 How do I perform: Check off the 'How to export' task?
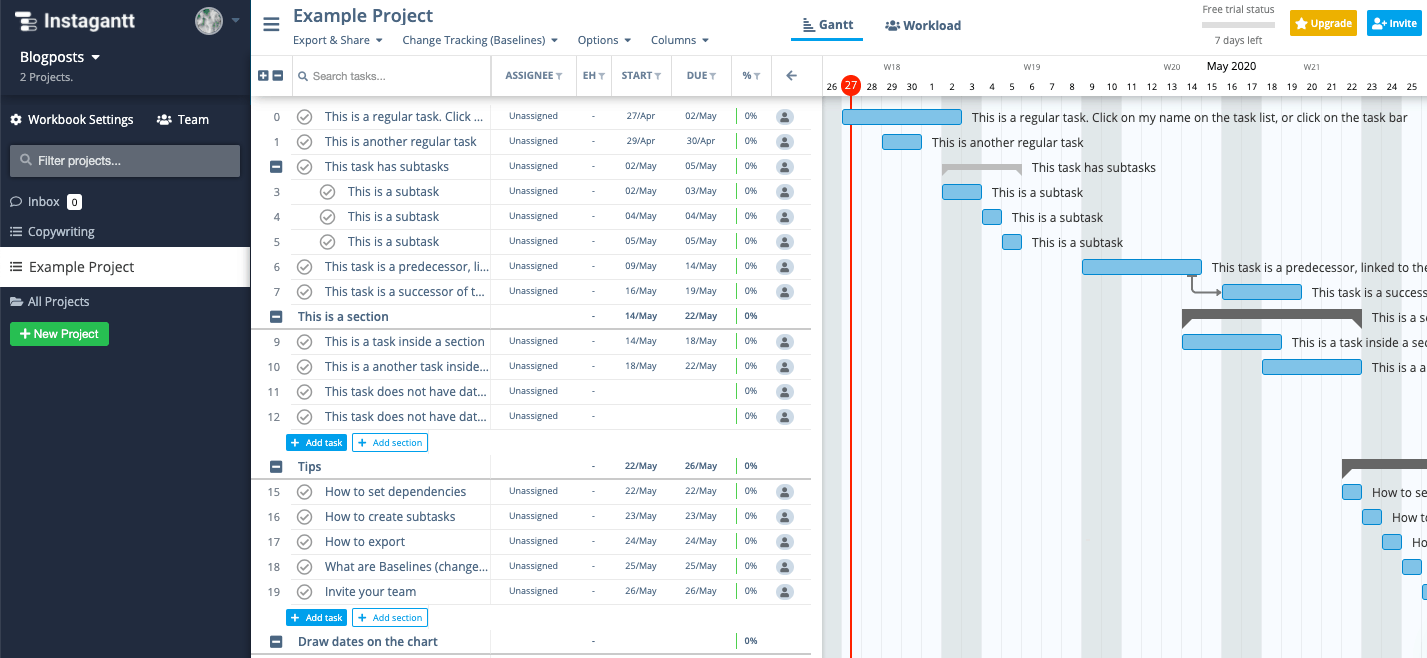pos(305,541)
